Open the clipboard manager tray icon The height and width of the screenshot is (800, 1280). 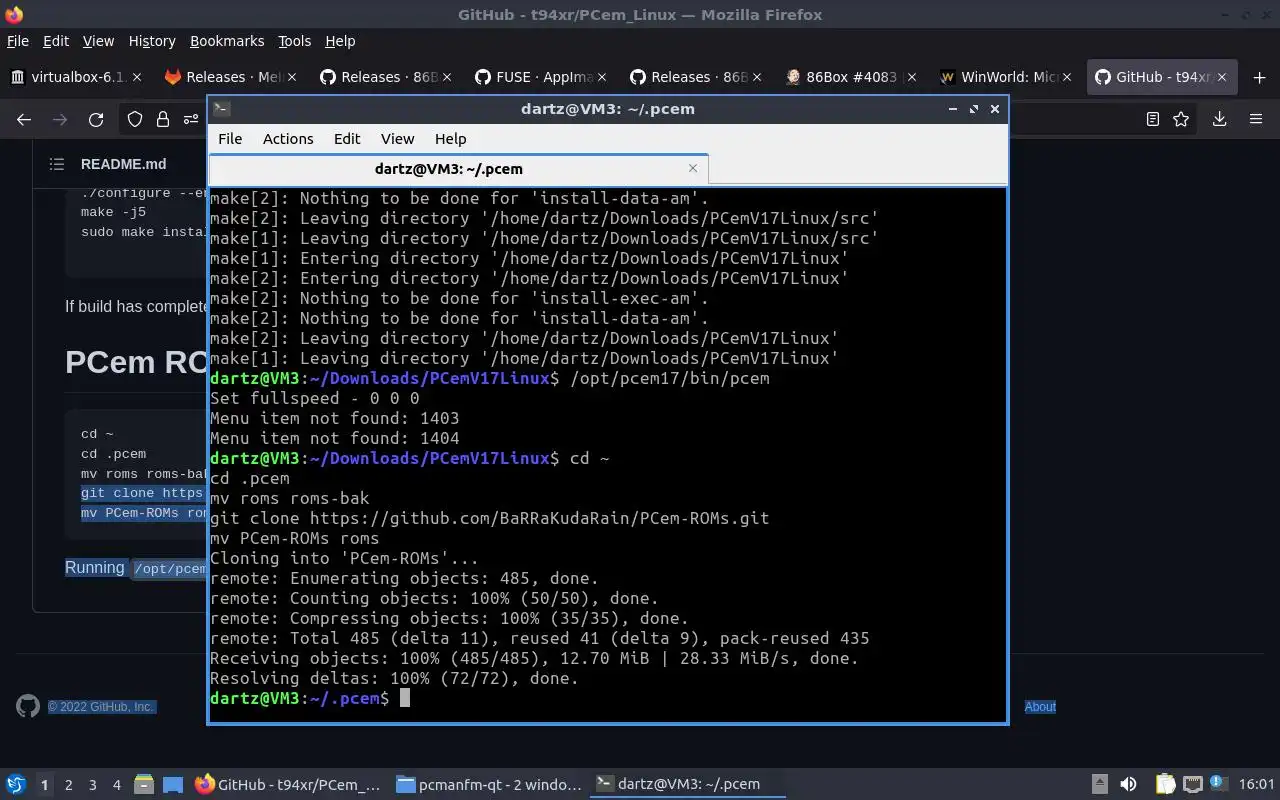pyautogui.click(x=1166, y=784)
